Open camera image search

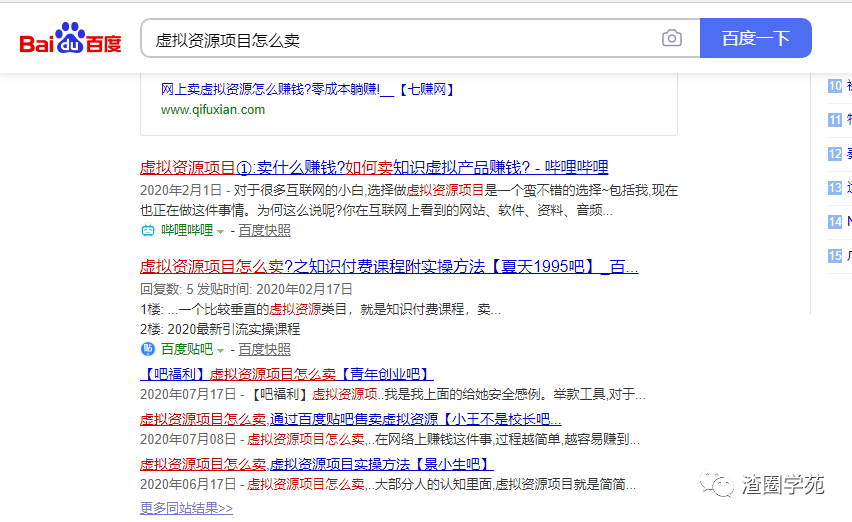672,38
